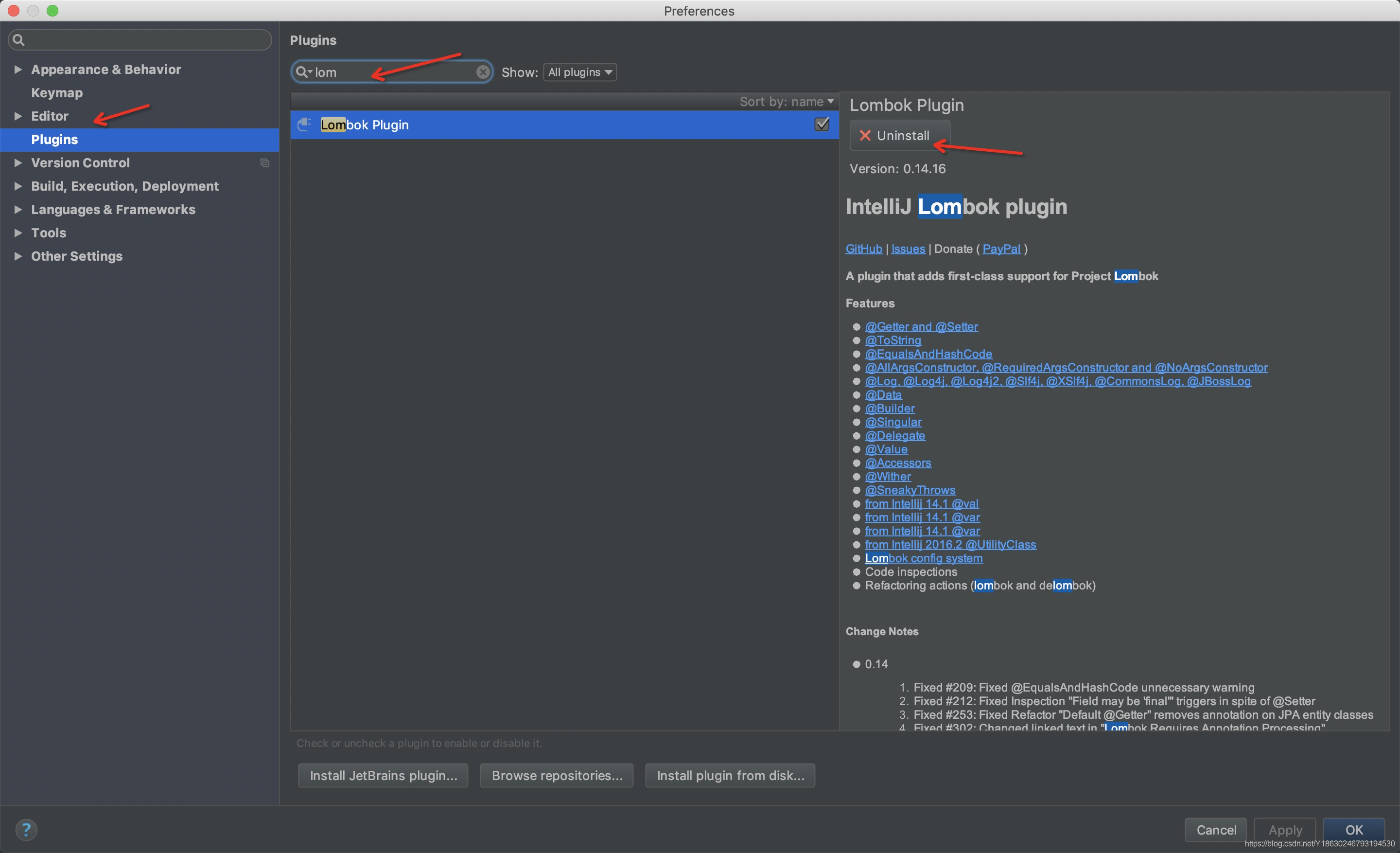
Task: Clear the plugin search with X icon
Action: coord(482,71)
